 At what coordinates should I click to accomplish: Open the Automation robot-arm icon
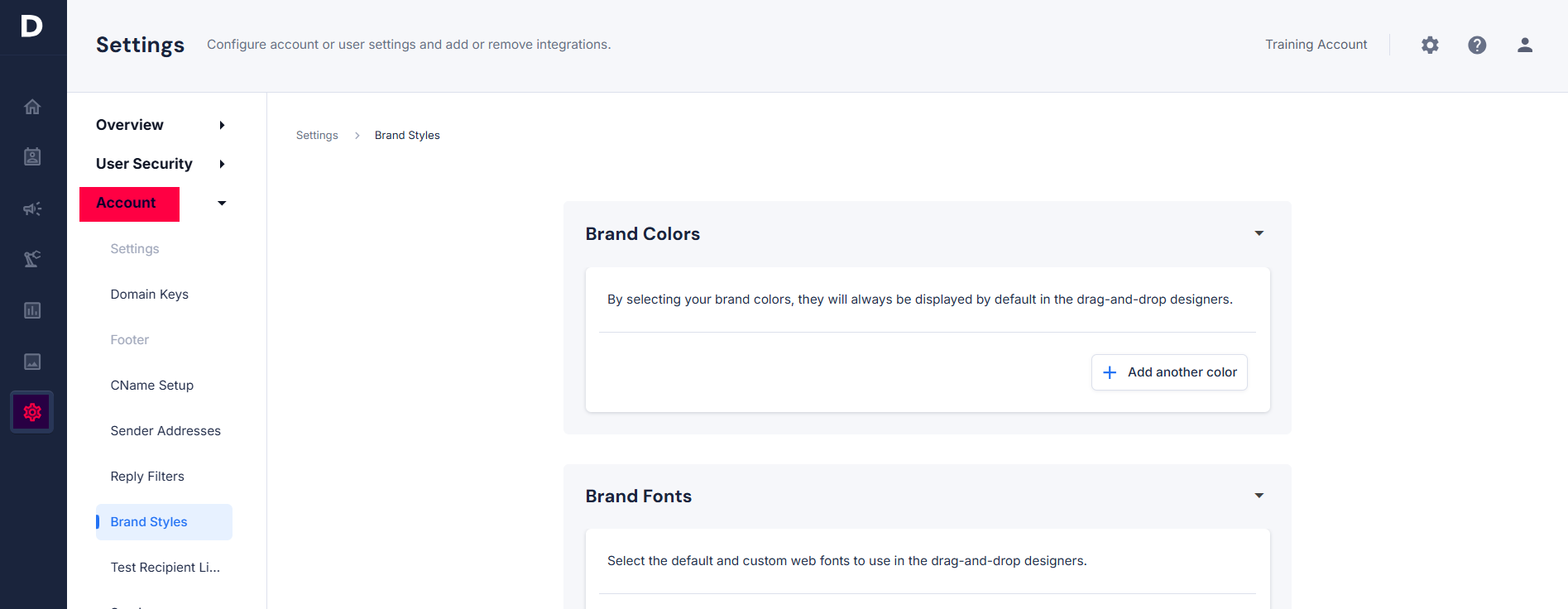(32, 259)
